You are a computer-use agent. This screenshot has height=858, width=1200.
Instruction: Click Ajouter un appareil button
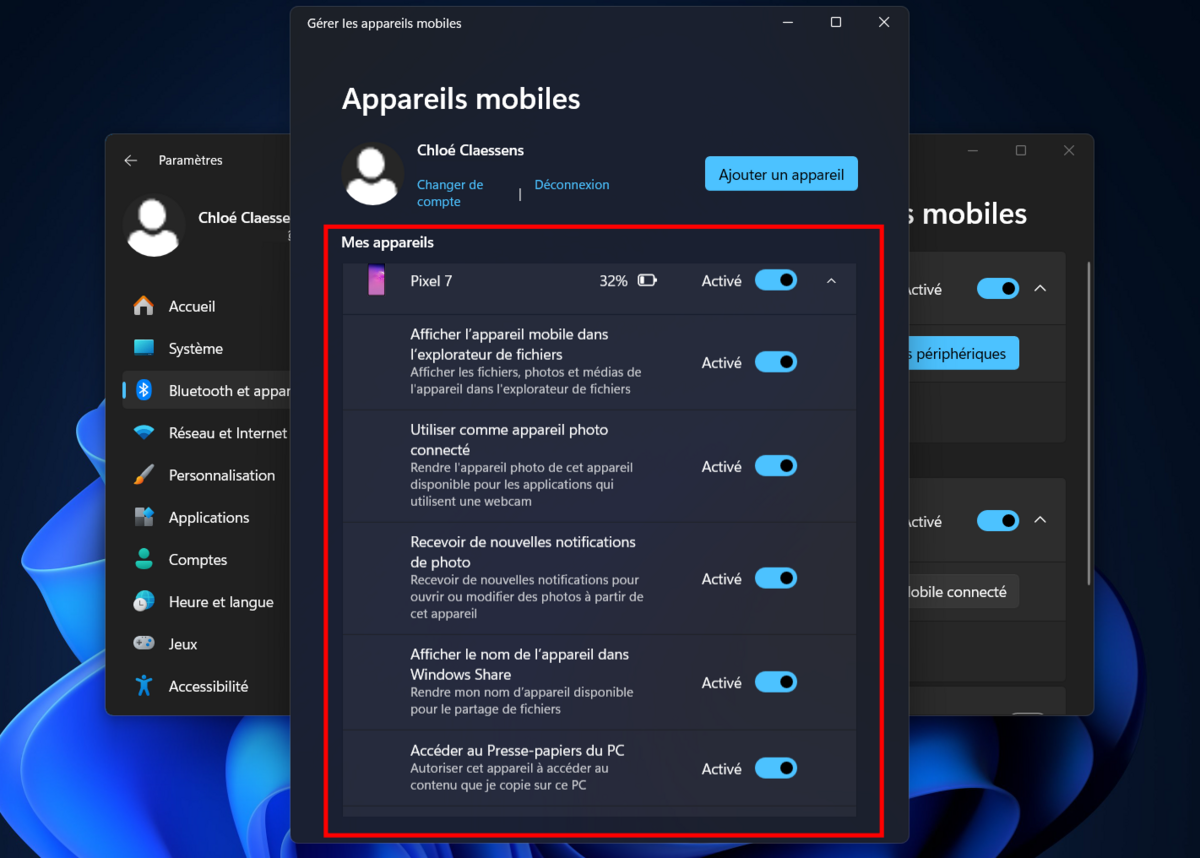click(x=781, y=174)
